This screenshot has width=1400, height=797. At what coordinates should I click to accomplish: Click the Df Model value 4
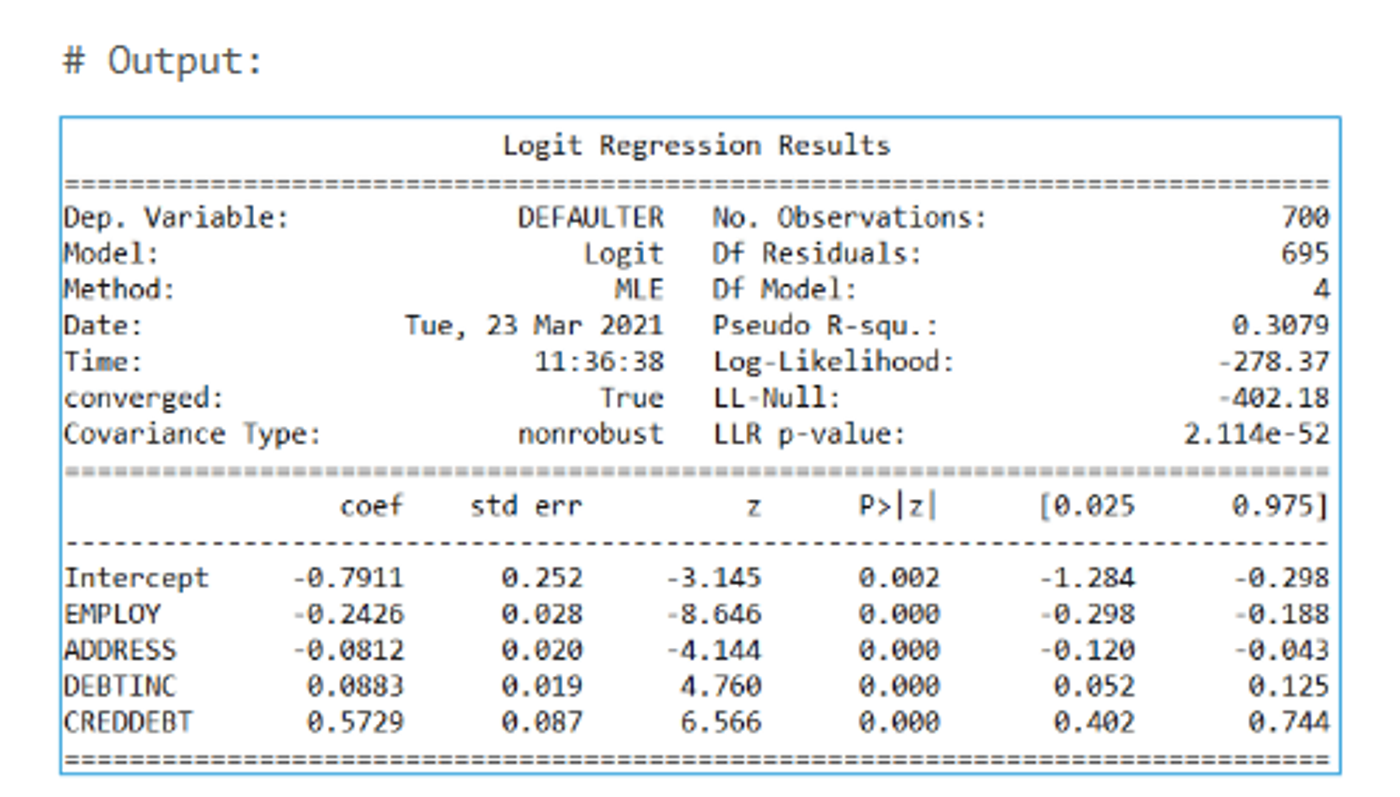1321,289
